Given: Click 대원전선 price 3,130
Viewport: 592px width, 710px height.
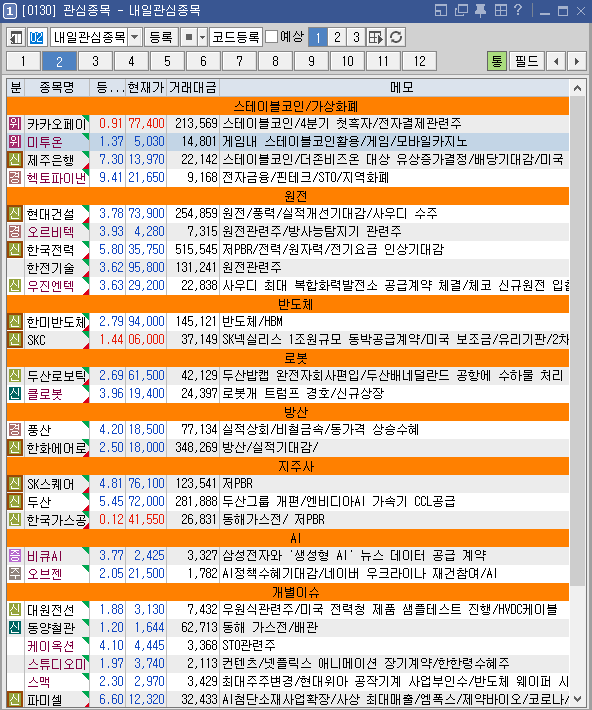Looking at the screenshot, I should tap(149, 609).
